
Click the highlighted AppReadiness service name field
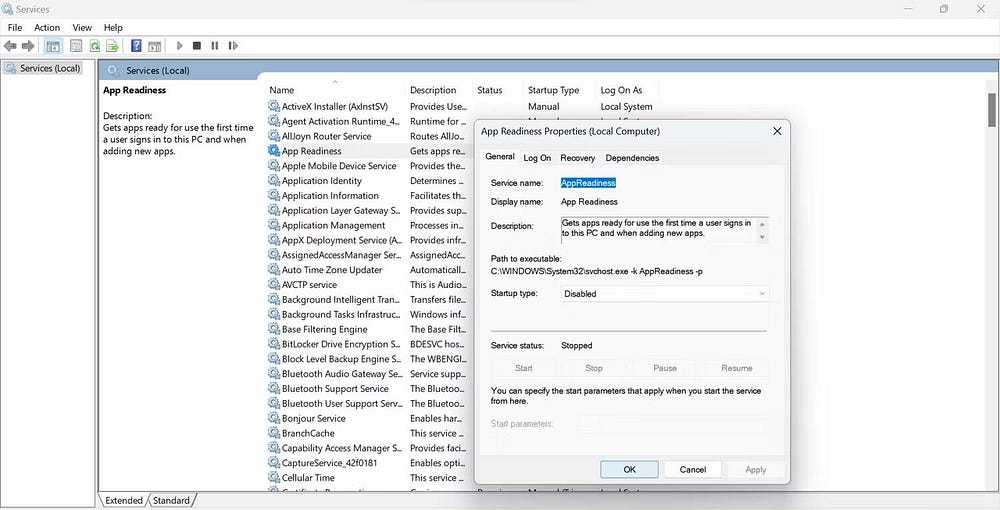588,183
